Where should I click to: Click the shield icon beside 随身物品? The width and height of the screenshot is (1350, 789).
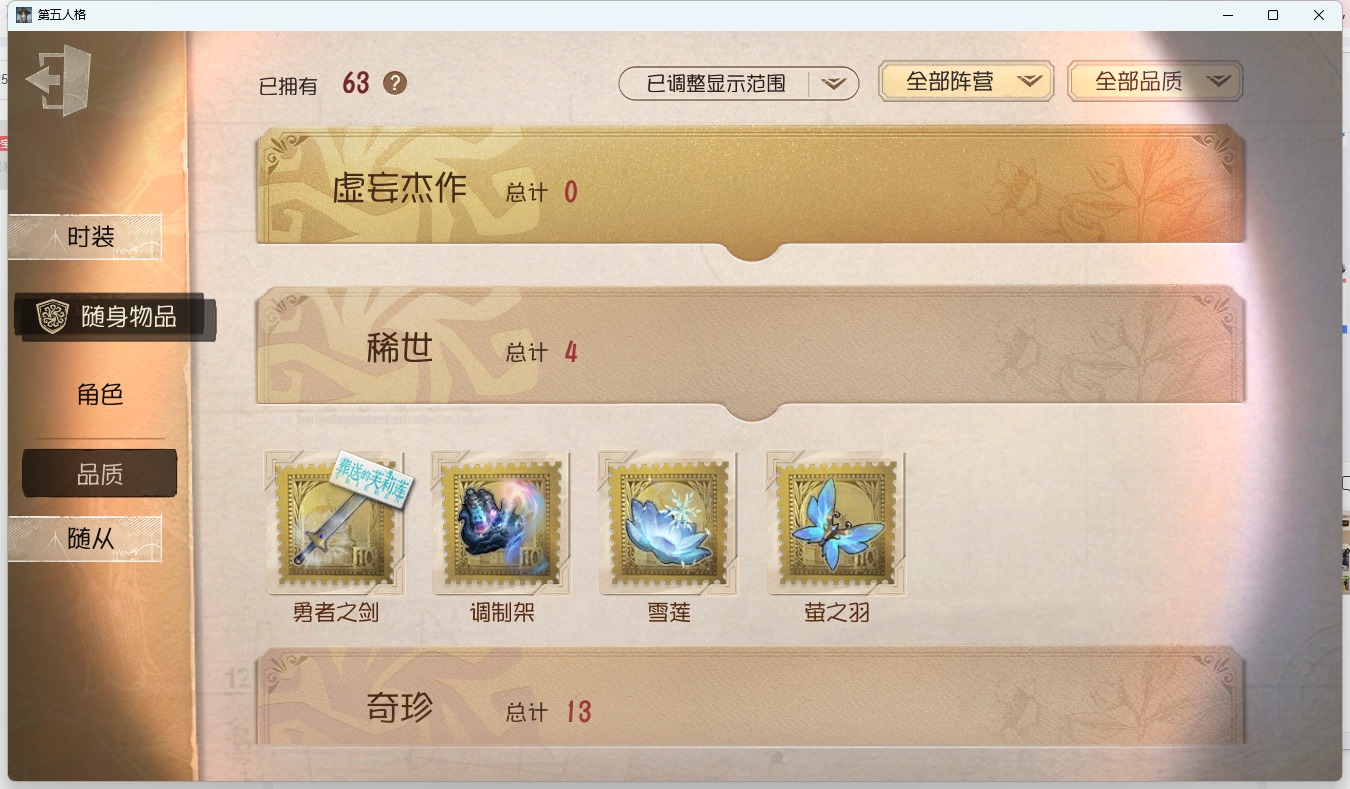tap(52, 316)
